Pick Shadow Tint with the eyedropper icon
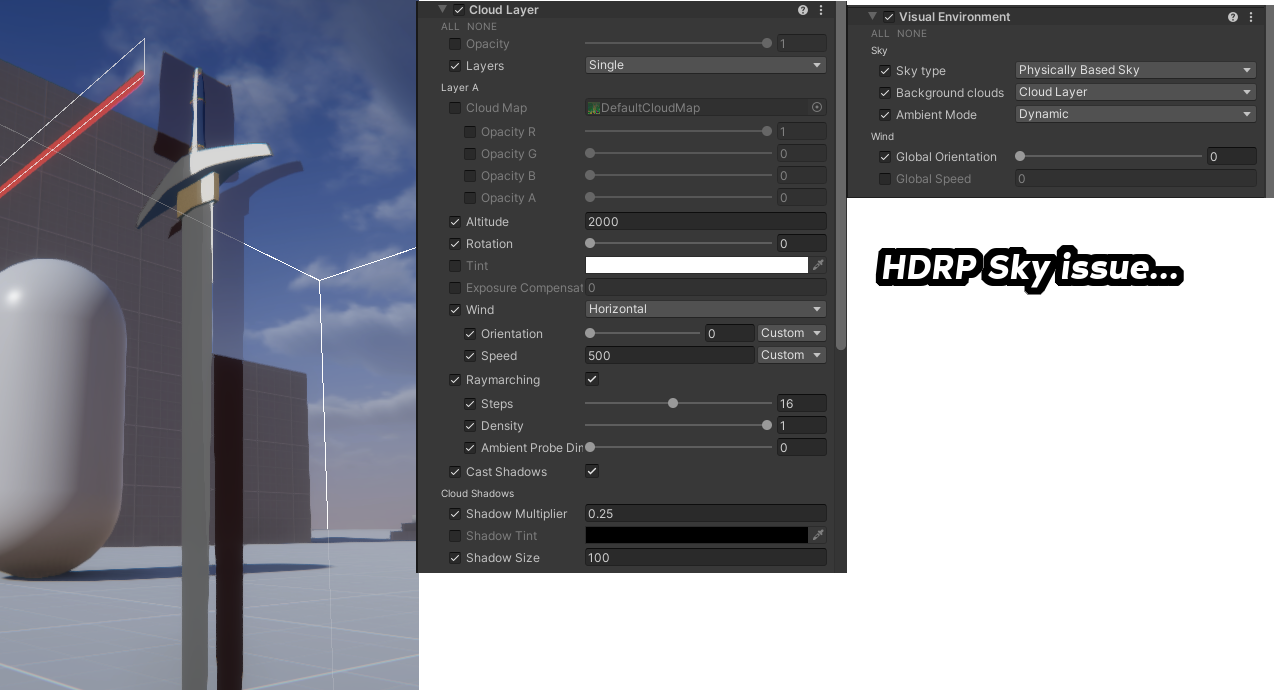 tap(818, 535)
